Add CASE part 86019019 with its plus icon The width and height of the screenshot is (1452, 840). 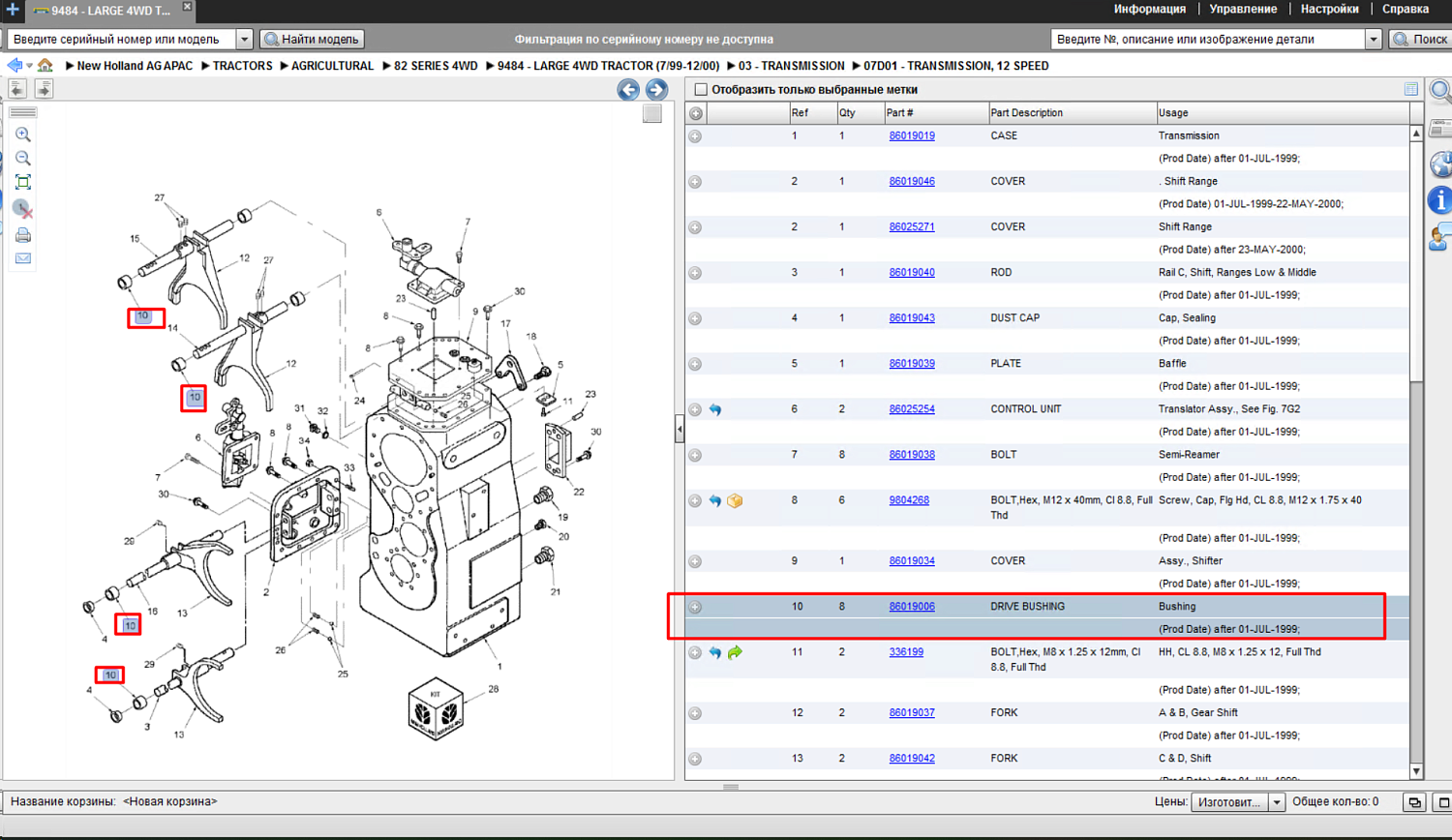click(695, 136)
